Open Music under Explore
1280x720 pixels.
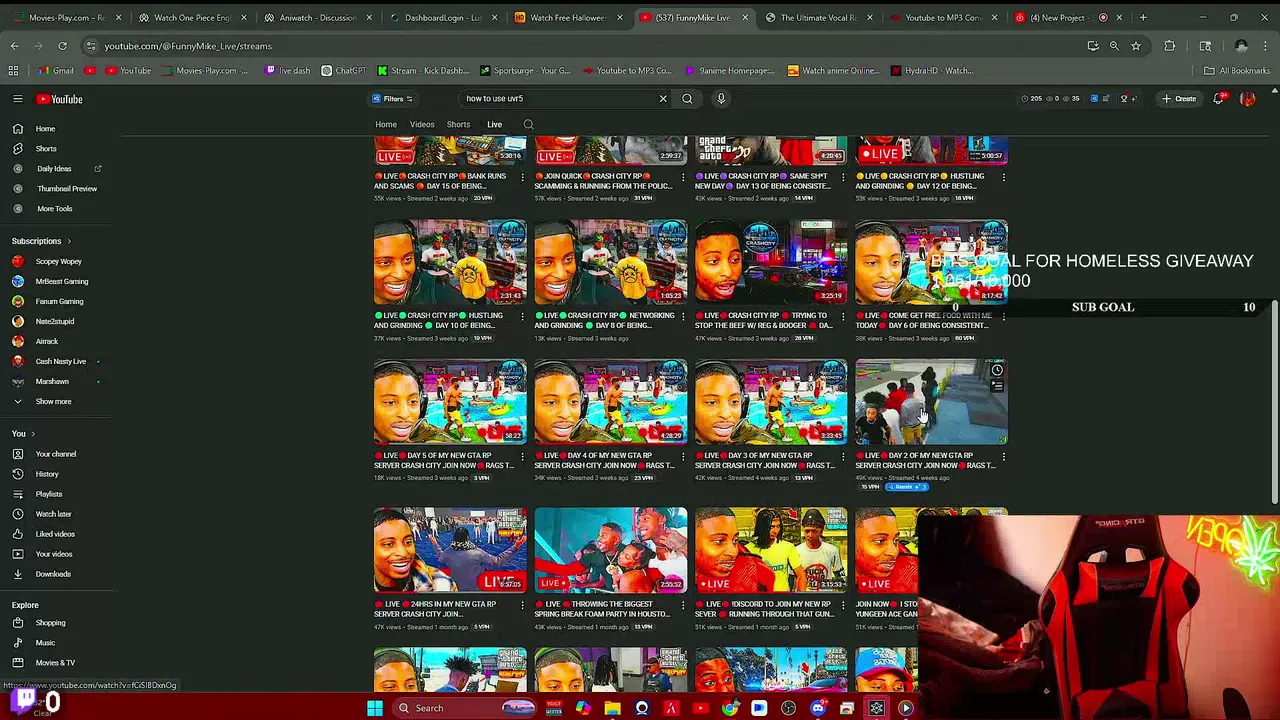point(45,643)
